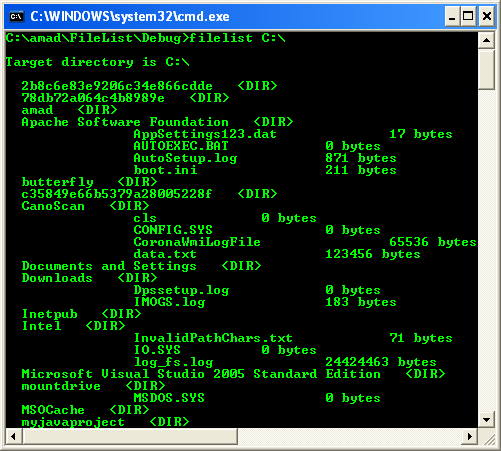Click the '183 bytes' size value
Image resolution: width=501 pixels, height=451 pixels.
click(361, 302)
